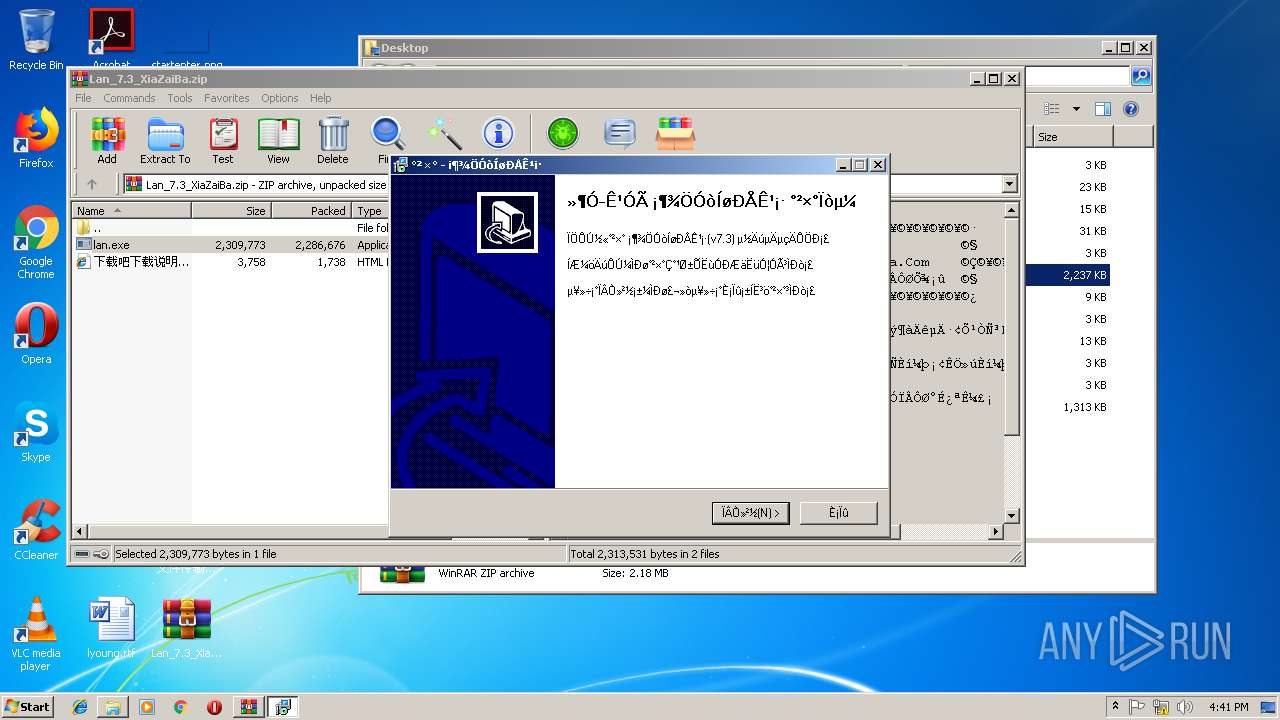Sort file list by Name column
The height and width of the screenshot is (720, 1280).
click(132, 211)
